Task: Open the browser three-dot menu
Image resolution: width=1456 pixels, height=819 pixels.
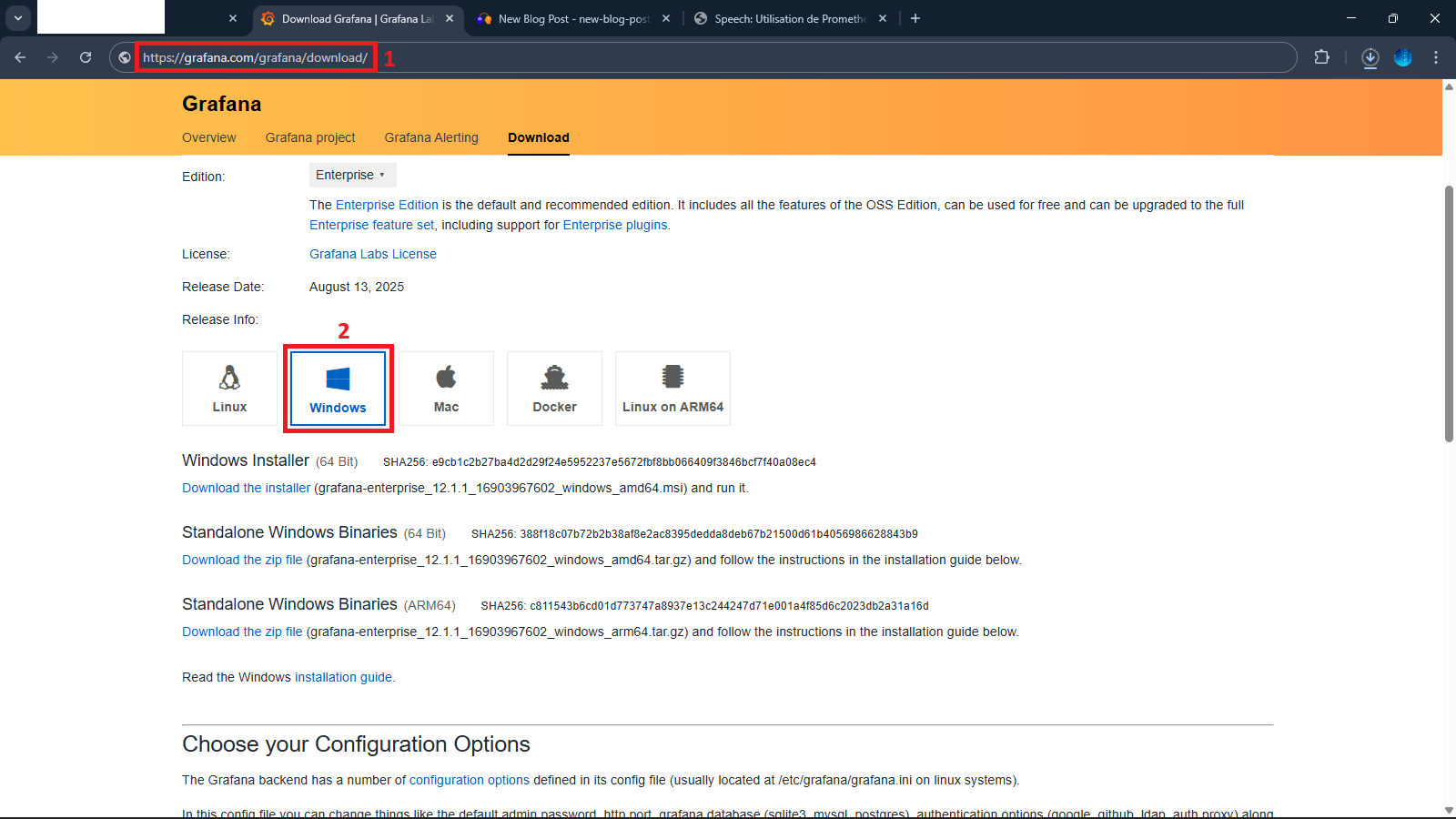Action: point(1436,57)
